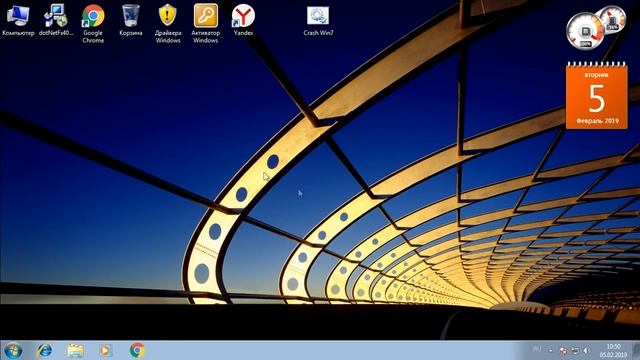Click the taskbar clock showing 10:50
Viewport: 640px width, 360px height.
pyautogui.click(x=613, y=351)
